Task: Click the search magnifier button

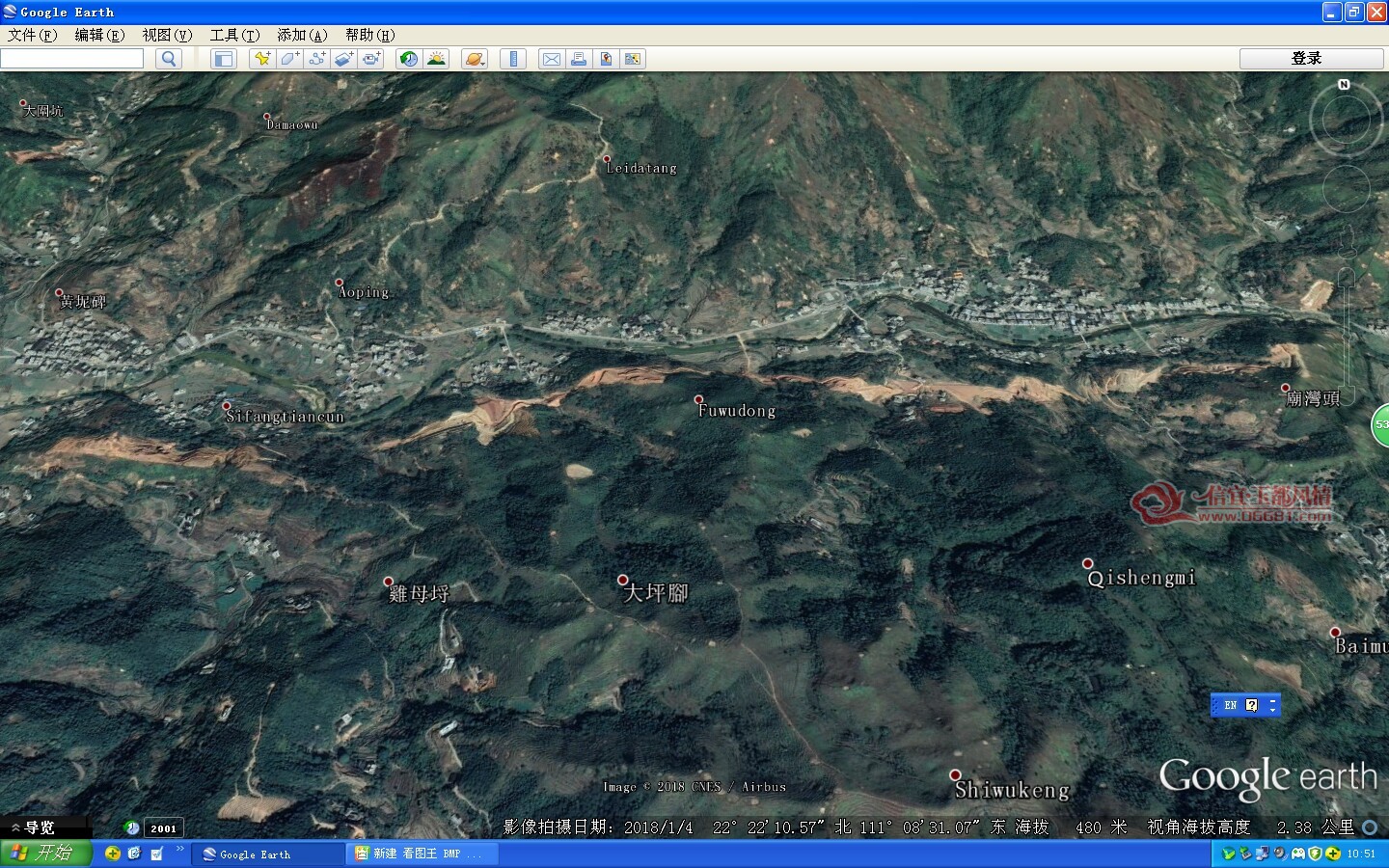Action: 169,59
